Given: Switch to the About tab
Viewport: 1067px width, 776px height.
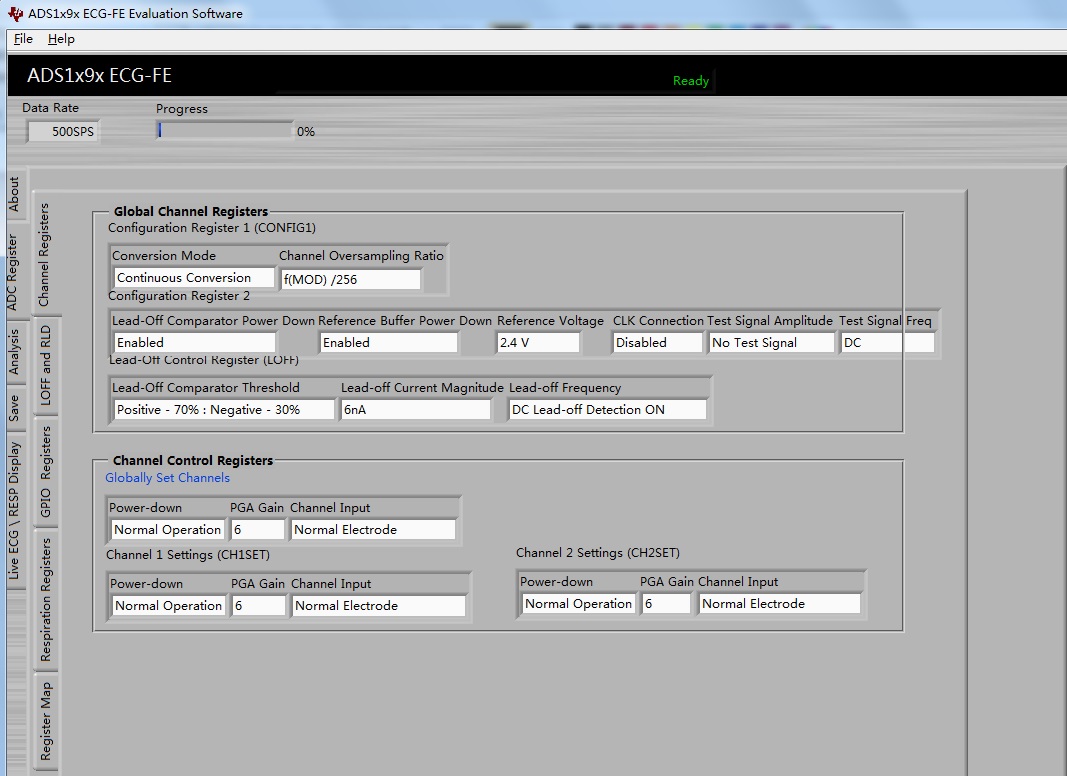Looking at the screenshot, I should pyautogui.click(x=14, y=194).
